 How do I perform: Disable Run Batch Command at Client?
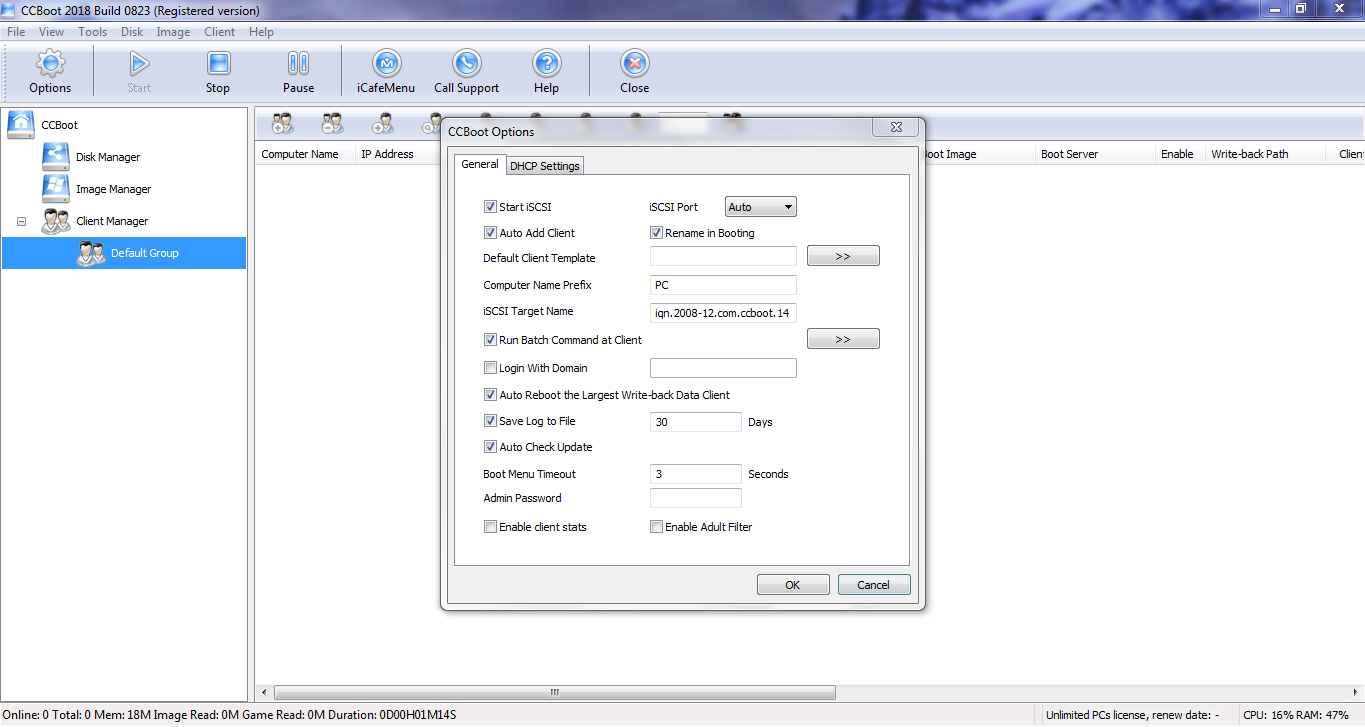[490, 340]
